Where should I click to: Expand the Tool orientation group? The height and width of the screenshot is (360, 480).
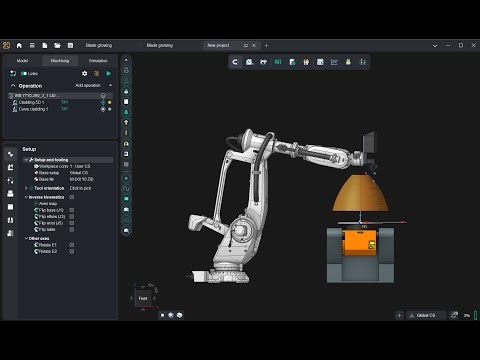point(26,188)
